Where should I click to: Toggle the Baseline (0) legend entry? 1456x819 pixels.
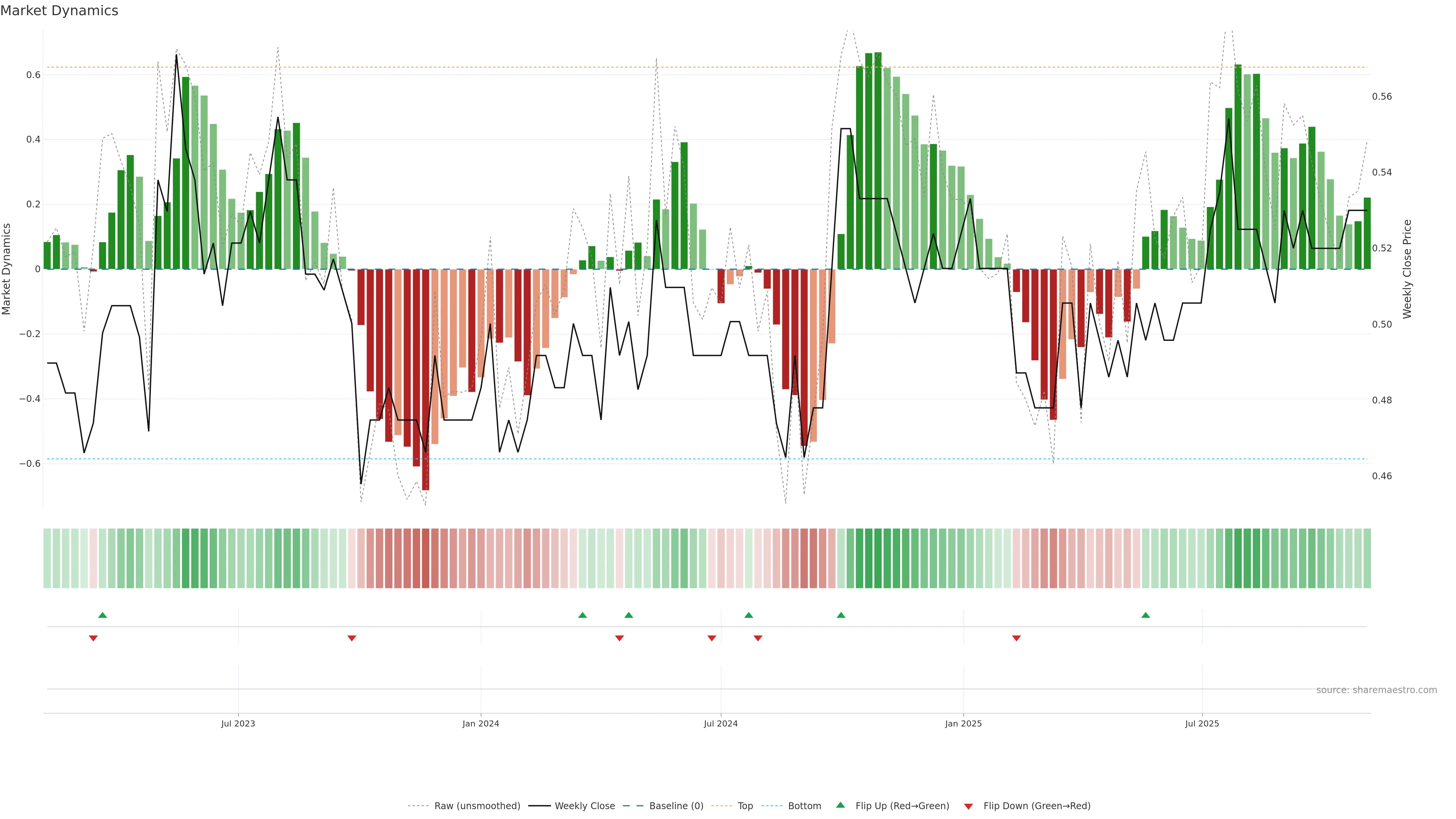pyautogui.click(x=676, y=806)
